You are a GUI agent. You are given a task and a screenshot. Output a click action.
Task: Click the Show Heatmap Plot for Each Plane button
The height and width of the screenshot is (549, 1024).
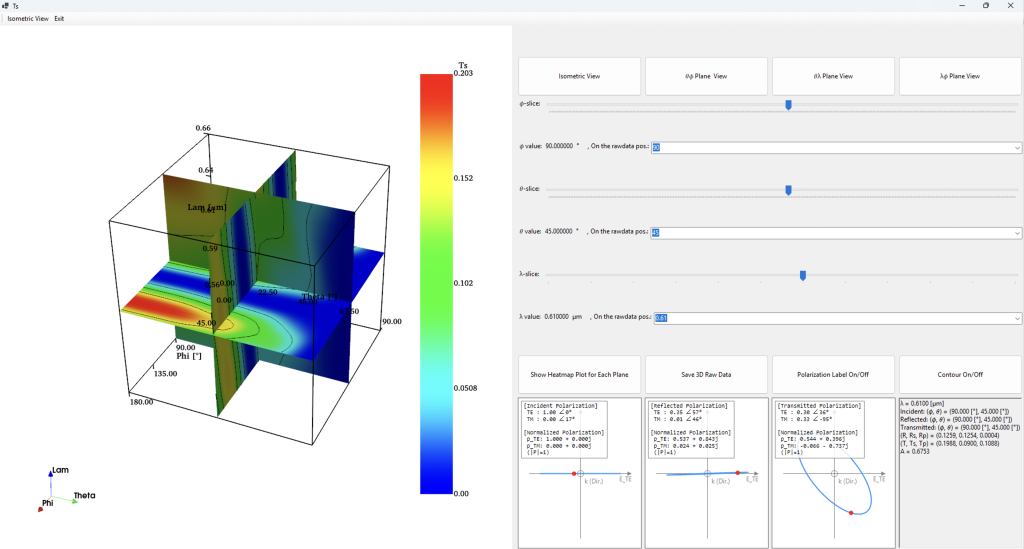point(579,375)
